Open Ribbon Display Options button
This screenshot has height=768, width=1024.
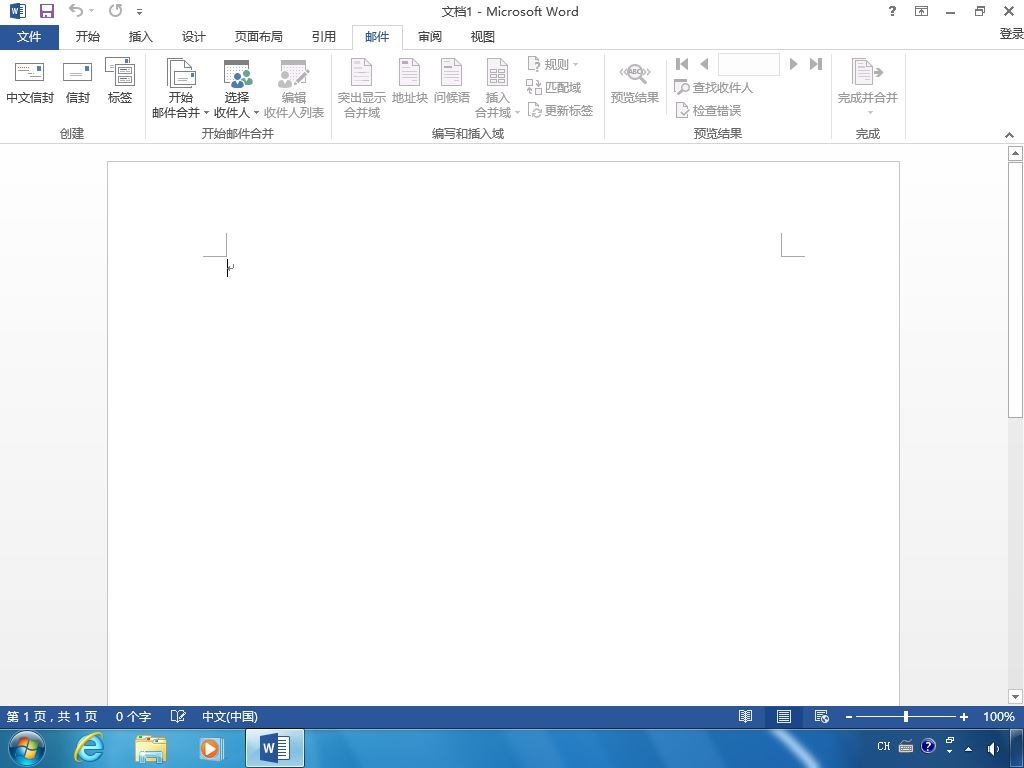pos(921,11)
